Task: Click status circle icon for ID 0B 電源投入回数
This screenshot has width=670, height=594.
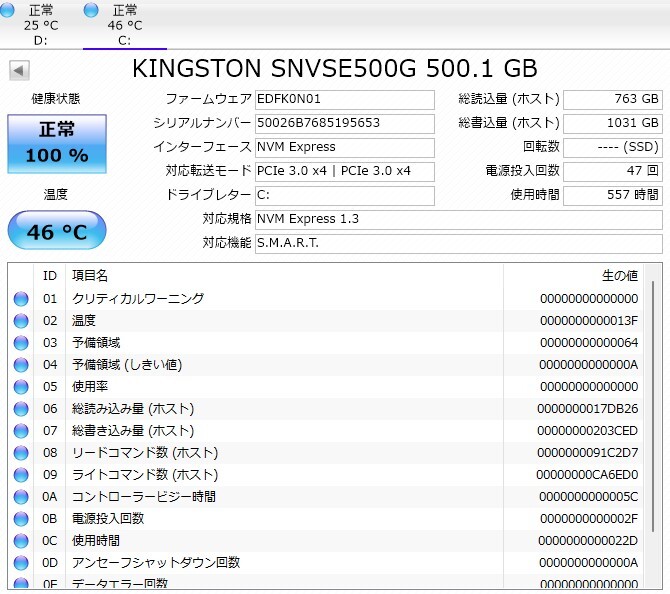Action: click(21, 519)
